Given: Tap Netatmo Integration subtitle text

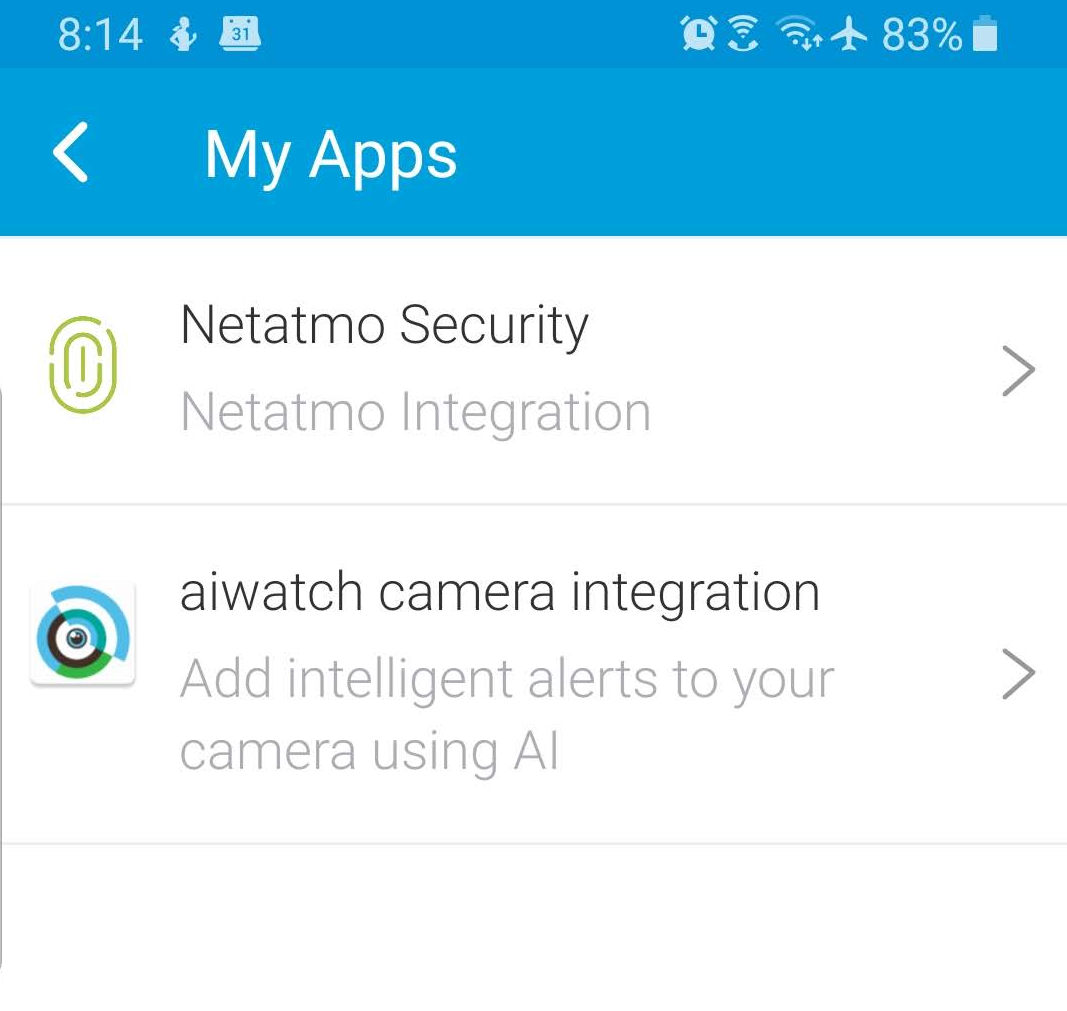Looking at the screenshot, I should (416, 412).
